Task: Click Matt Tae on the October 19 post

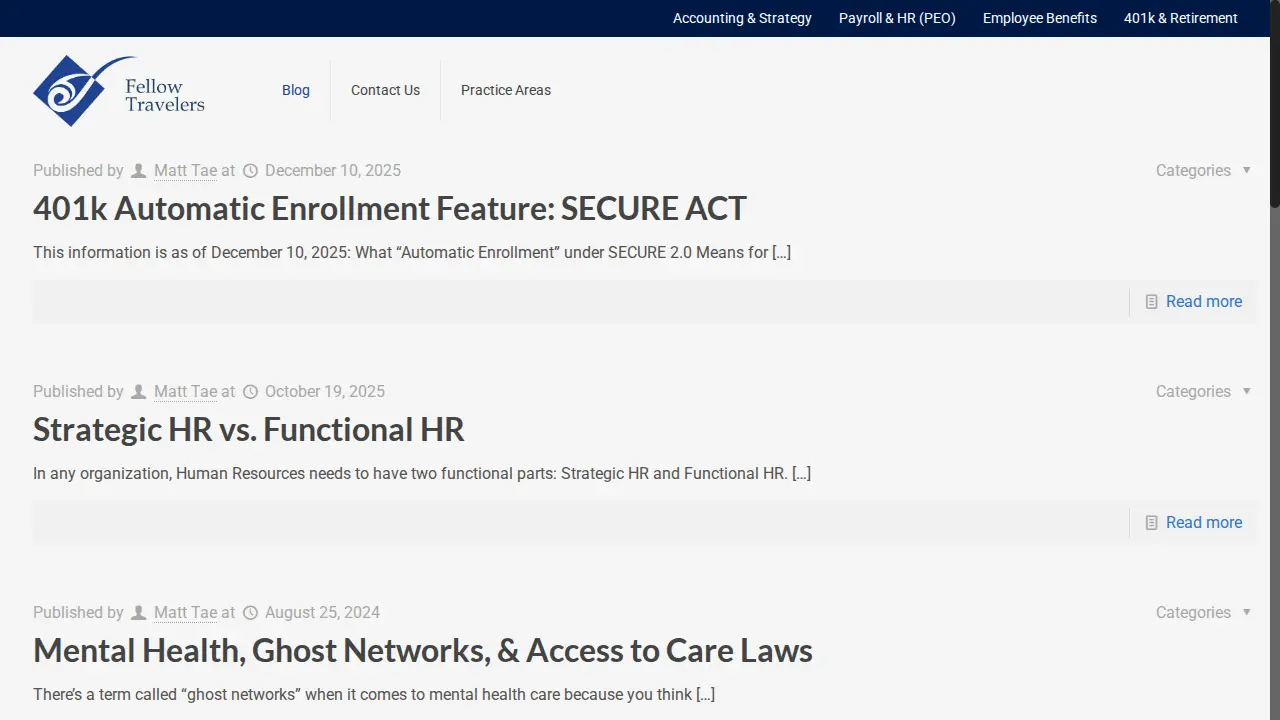Action: click(185, 392)
